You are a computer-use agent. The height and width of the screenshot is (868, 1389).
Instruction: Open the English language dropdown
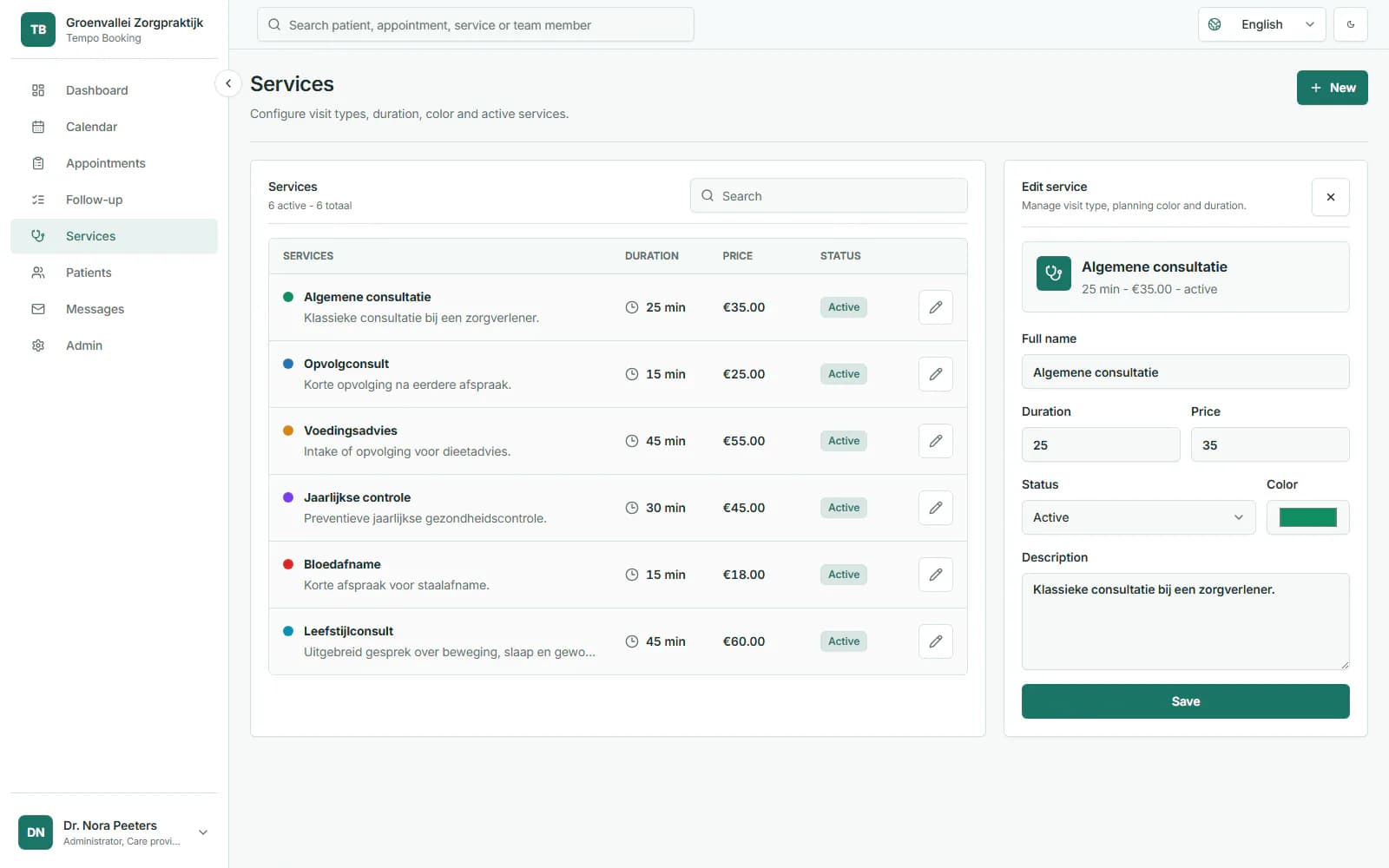coord(1261,24)
